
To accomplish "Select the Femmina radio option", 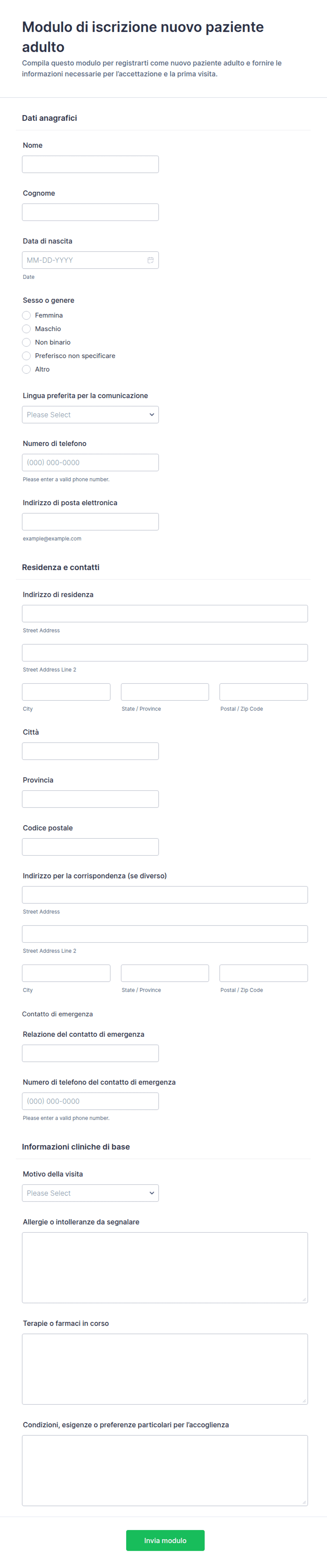I will [x=26, y=315].
